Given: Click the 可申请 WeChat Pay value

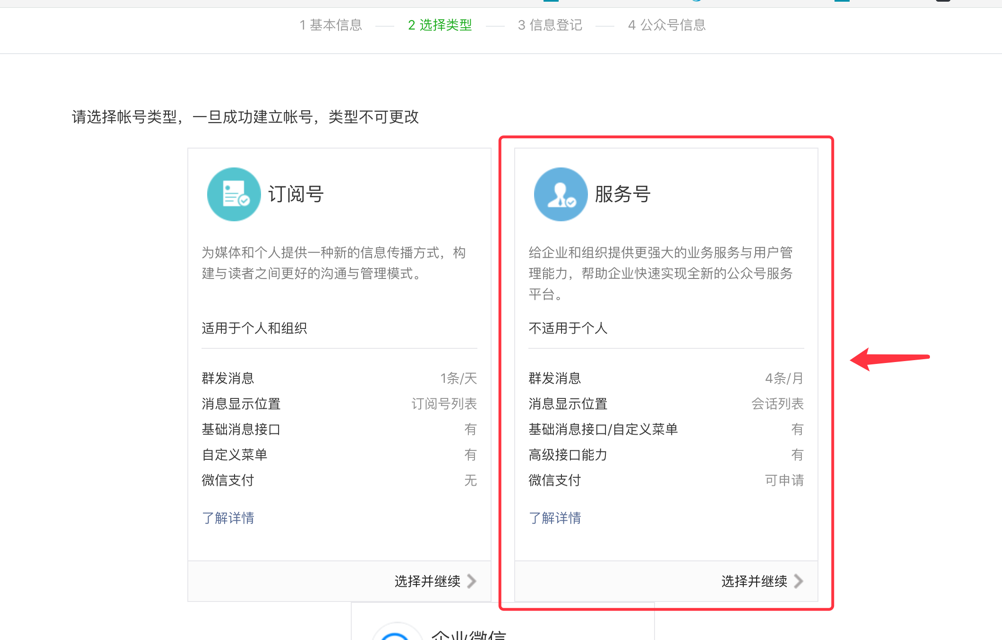Looking at the screenshot, I should click(784, 480).
